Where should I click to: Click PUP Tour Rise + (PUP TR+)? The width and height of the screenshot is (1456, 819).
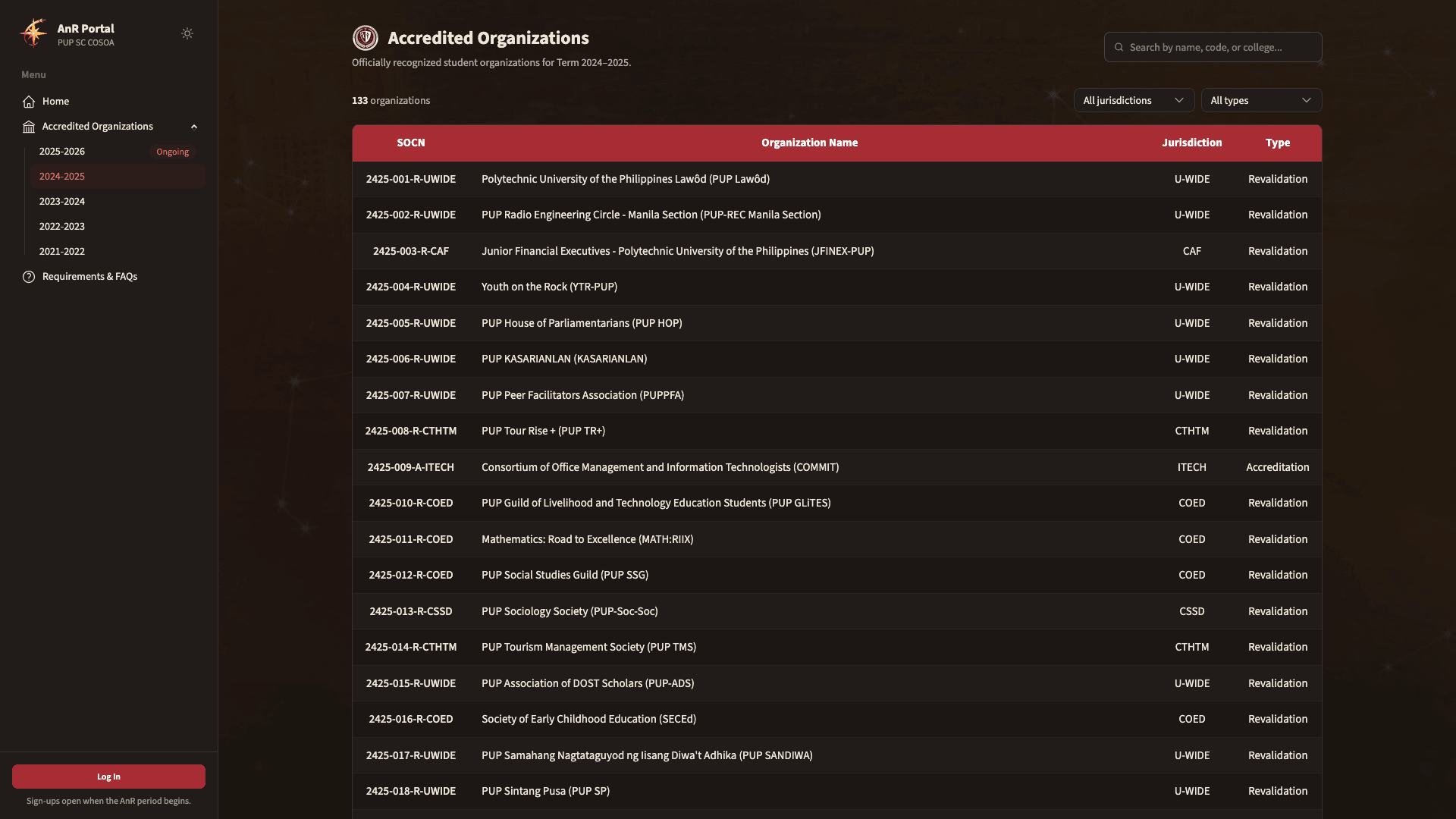543,431
